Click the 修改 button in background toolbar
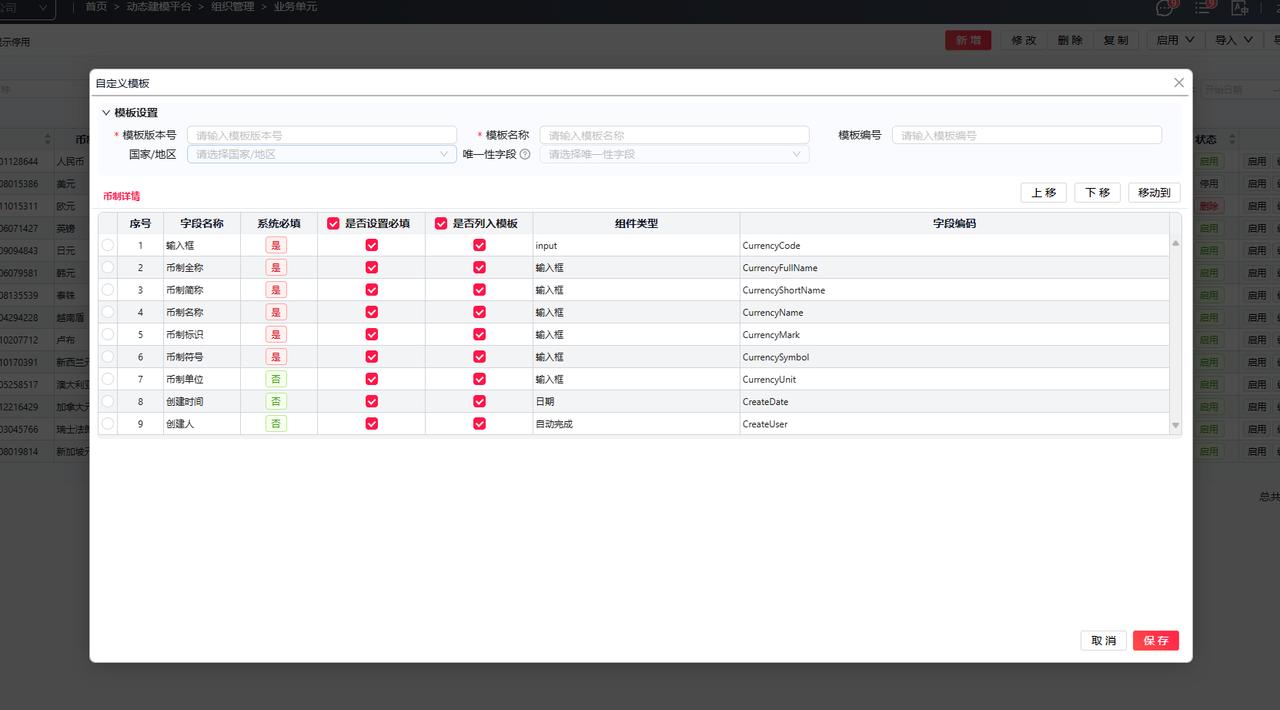 1024,40
